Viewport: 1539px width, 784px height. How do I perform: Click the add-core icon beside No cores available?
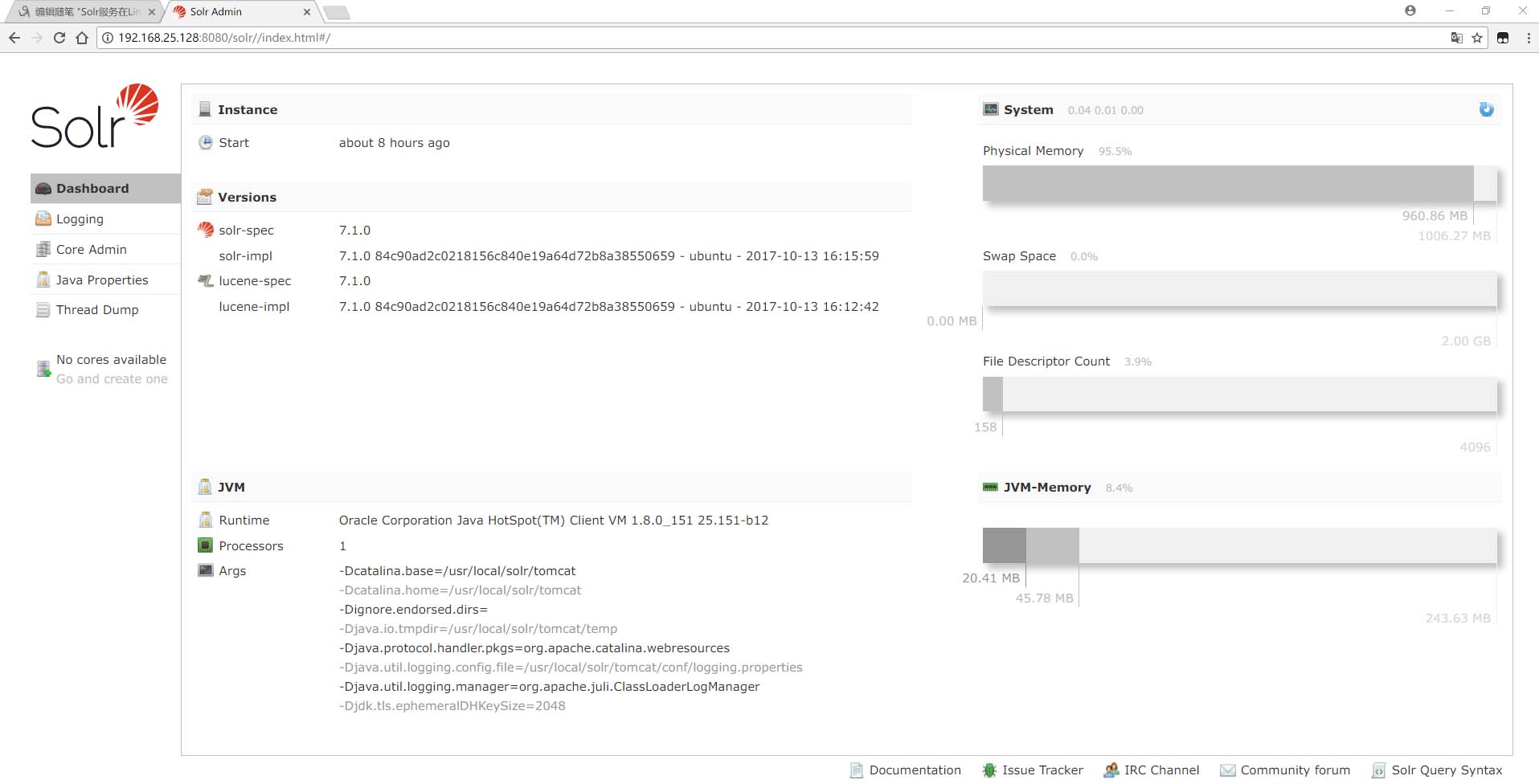(x=43, y=370)
